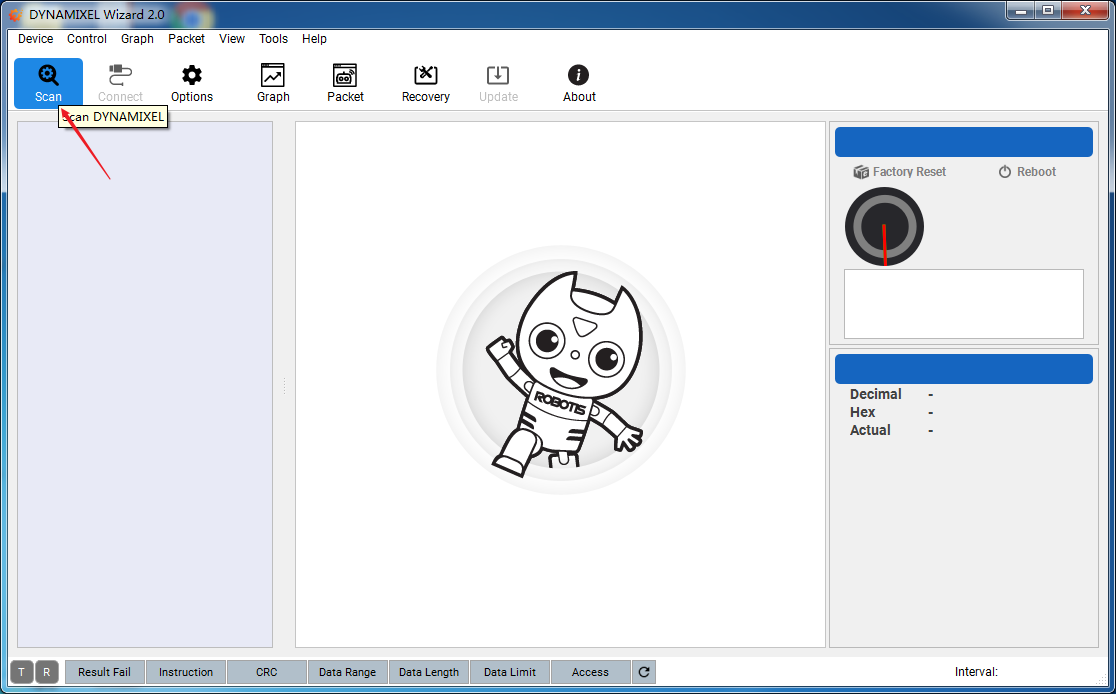Open the Graph tool in the toolbar

(272, 83)
